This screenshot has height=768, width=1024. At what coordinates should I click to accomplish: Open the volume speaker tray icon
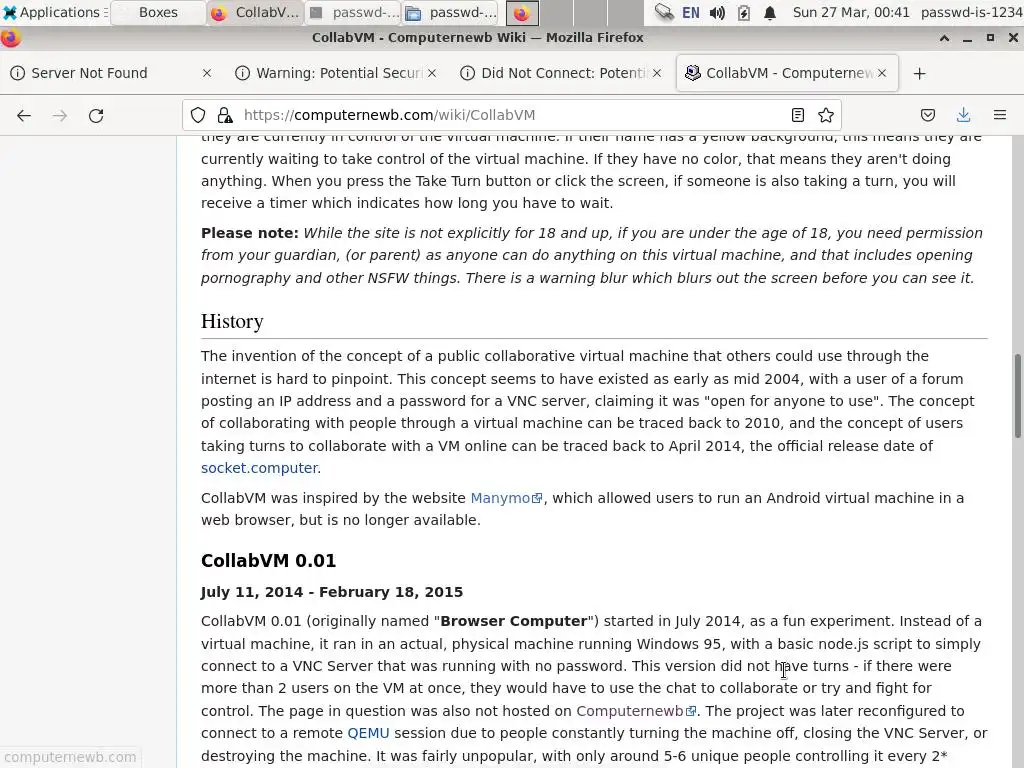[x=717, y=12]
